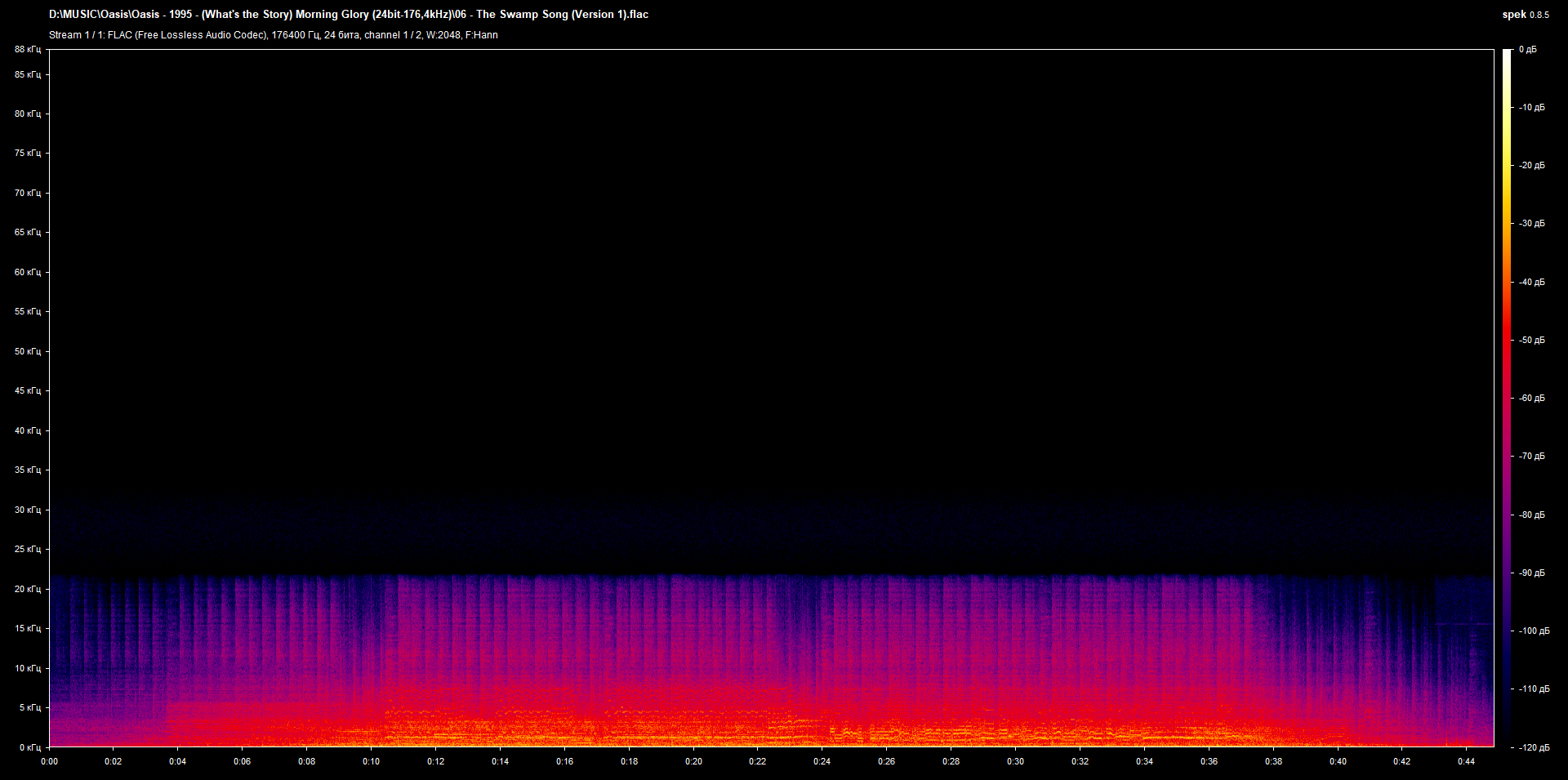Click the 75 кГц frequency axis label
The width and height of the screenshot is (1568, 780).
pyautogui.click(x=28, y=154)
